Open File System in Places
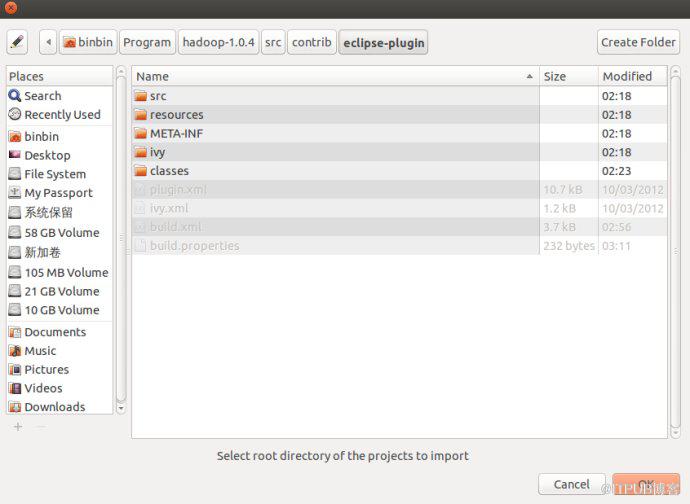 (60, 174)
